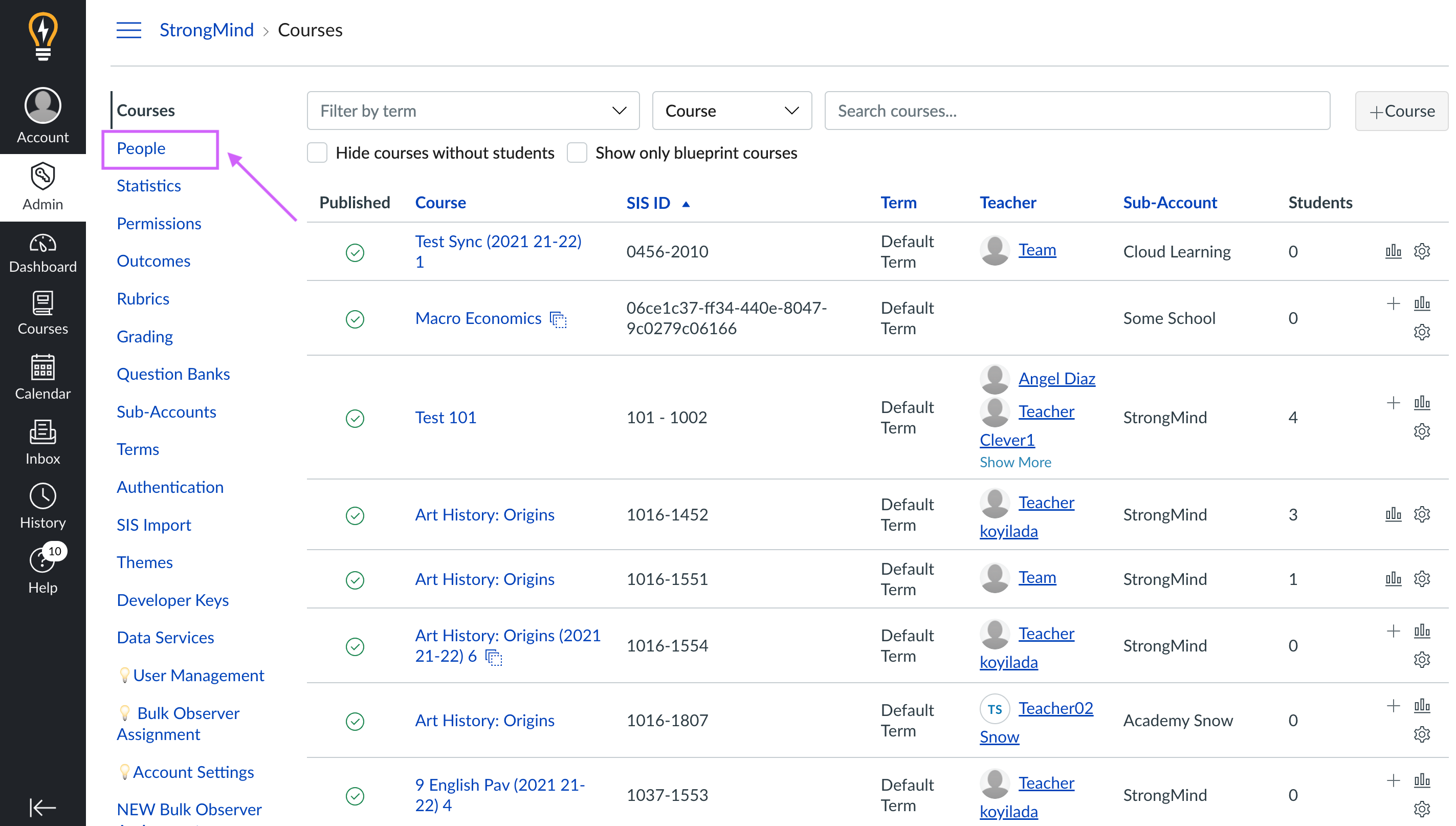This screenshot has width=1456, height=826.
Task: Open settings gear for Macro Economics
Action: 1422,332
